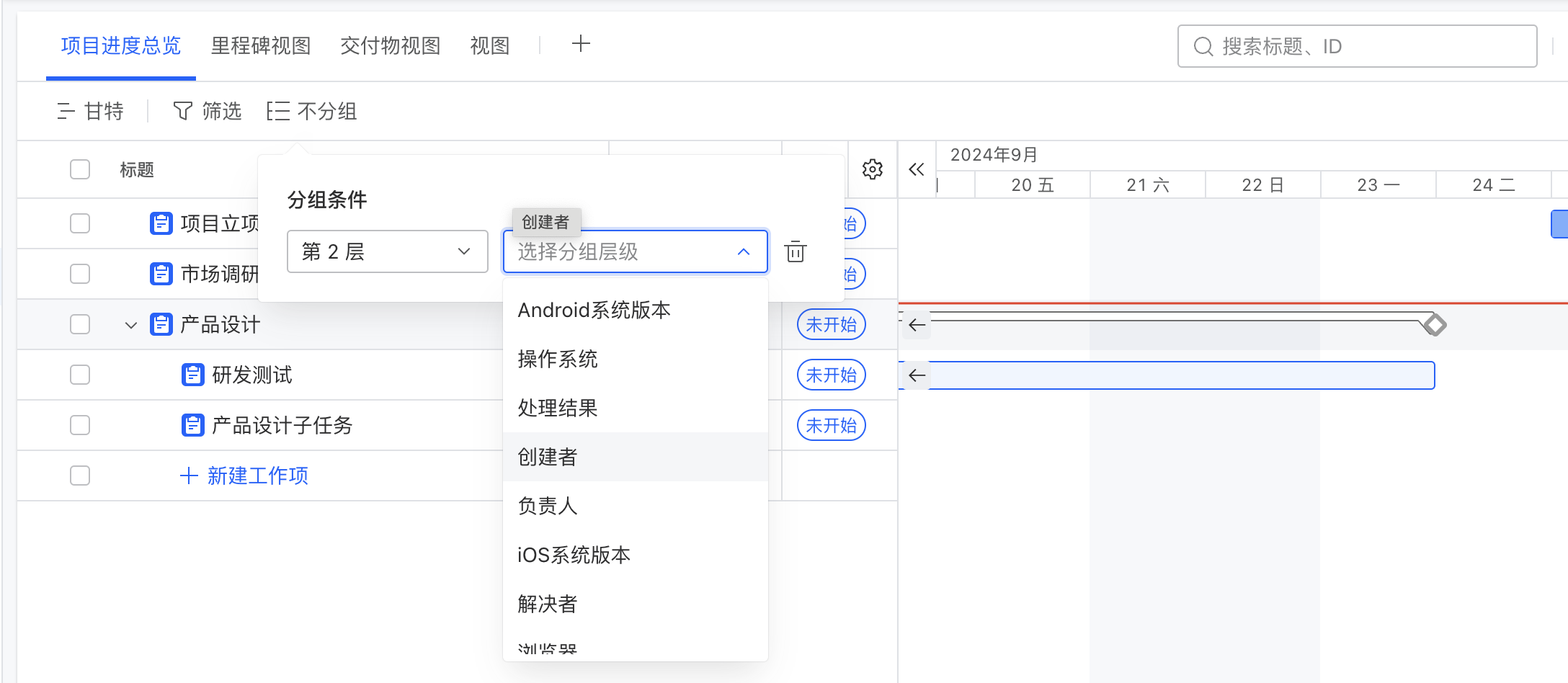Click the task icon beside 研发测试
The height and width of the screenshot is (683, 1568).
coord(192,375)
